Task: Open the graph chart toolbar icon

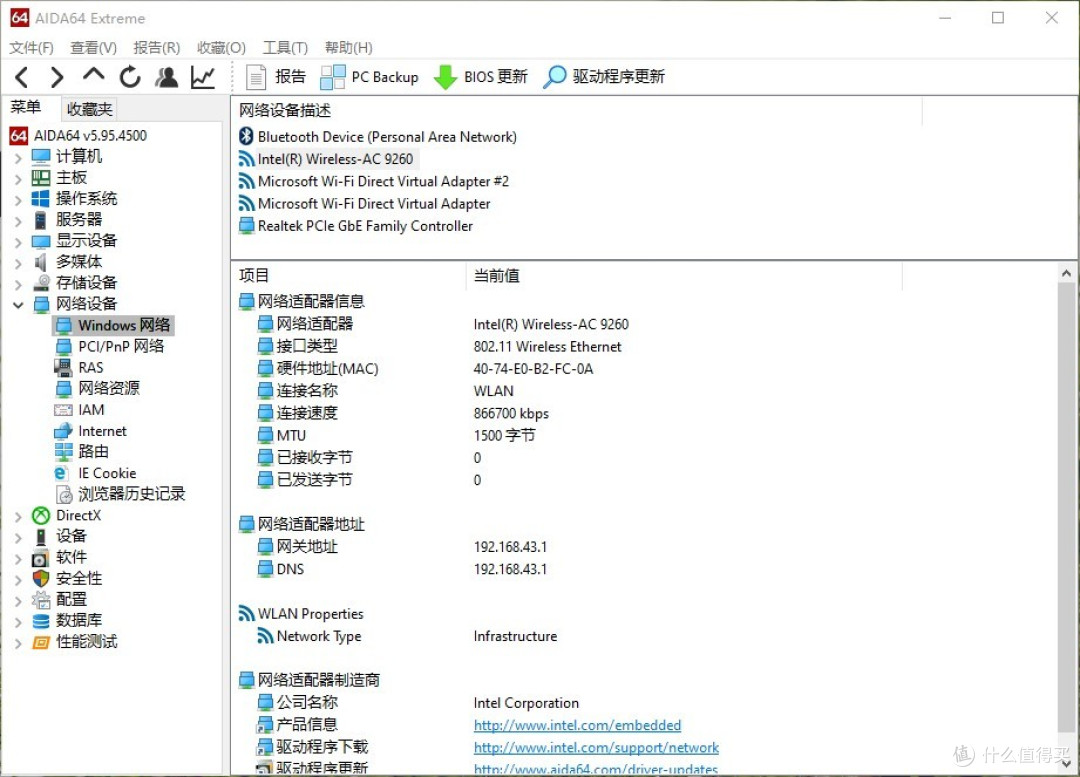Action: pyautogui.click(x=202, y=76)
